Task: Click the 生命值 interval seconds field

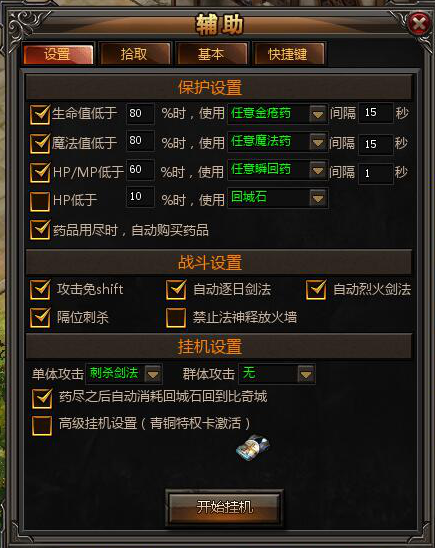Action: click(376, 113)
